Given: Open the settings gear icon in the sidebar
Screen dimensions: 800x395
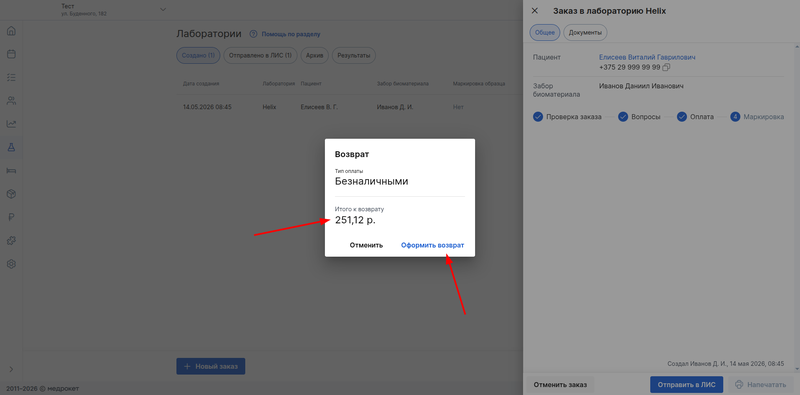Looking at the screenshot, I should click(11, 264).
